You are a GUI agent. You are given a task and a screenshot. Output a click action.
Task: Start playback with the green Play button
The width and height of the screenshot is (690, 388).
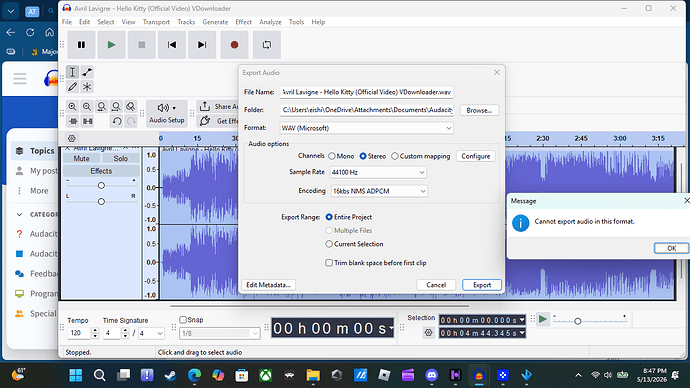point(111,44)
